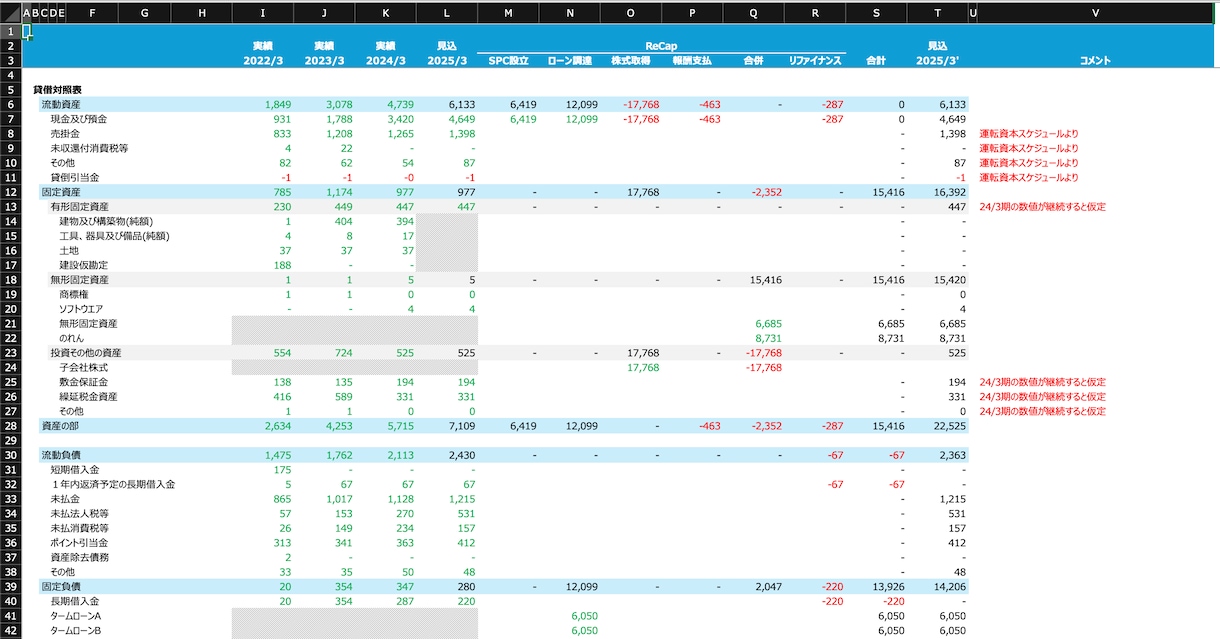Select the 現金及び預金 row label
Screen dimensions: 1220x639
click(x=78, y=119)
